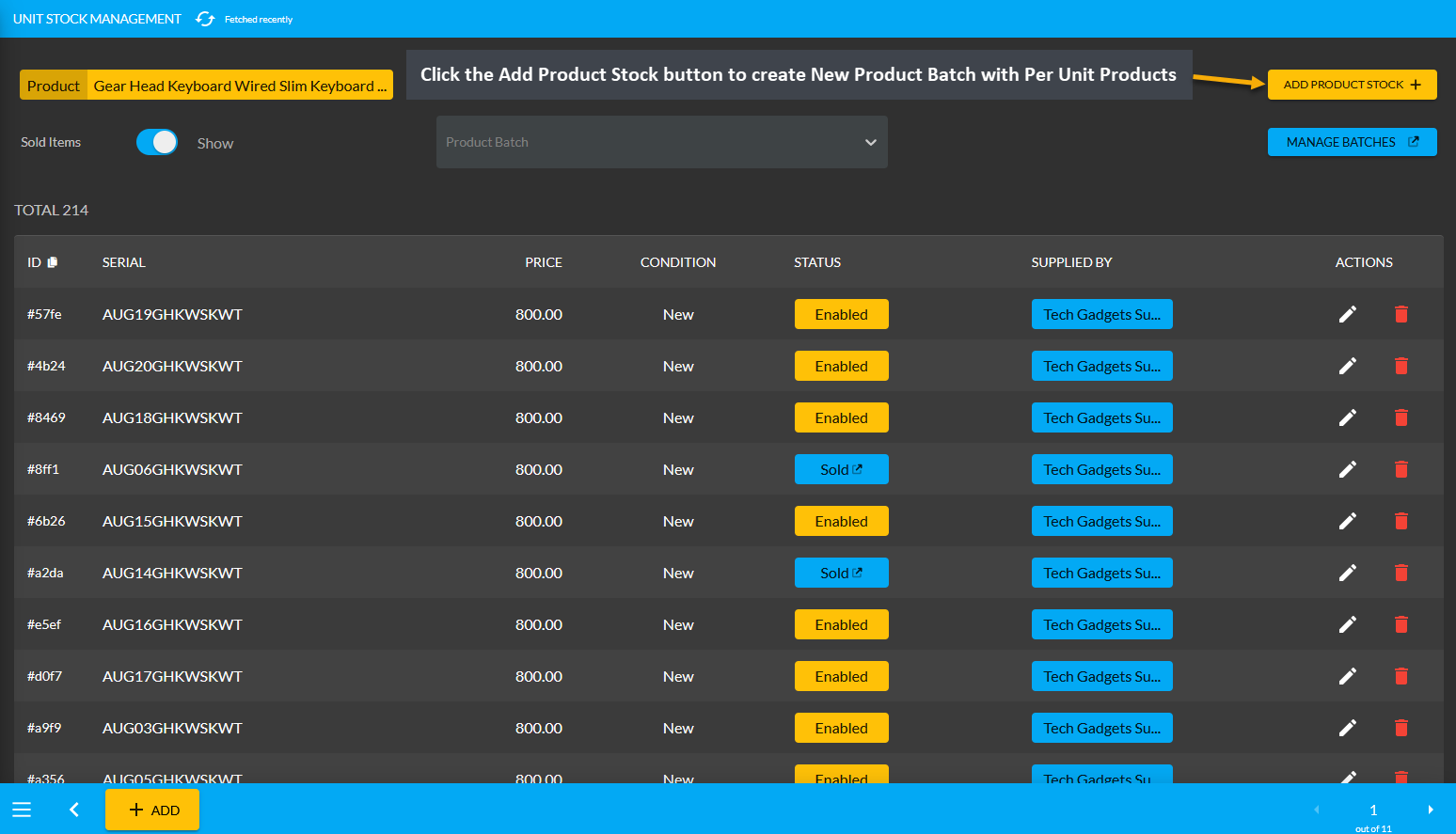This screenshot has height=834, width=1456.
Task: Toggle Enabled status for AUG03GHKWSKWT
Action: pos(842,728)
